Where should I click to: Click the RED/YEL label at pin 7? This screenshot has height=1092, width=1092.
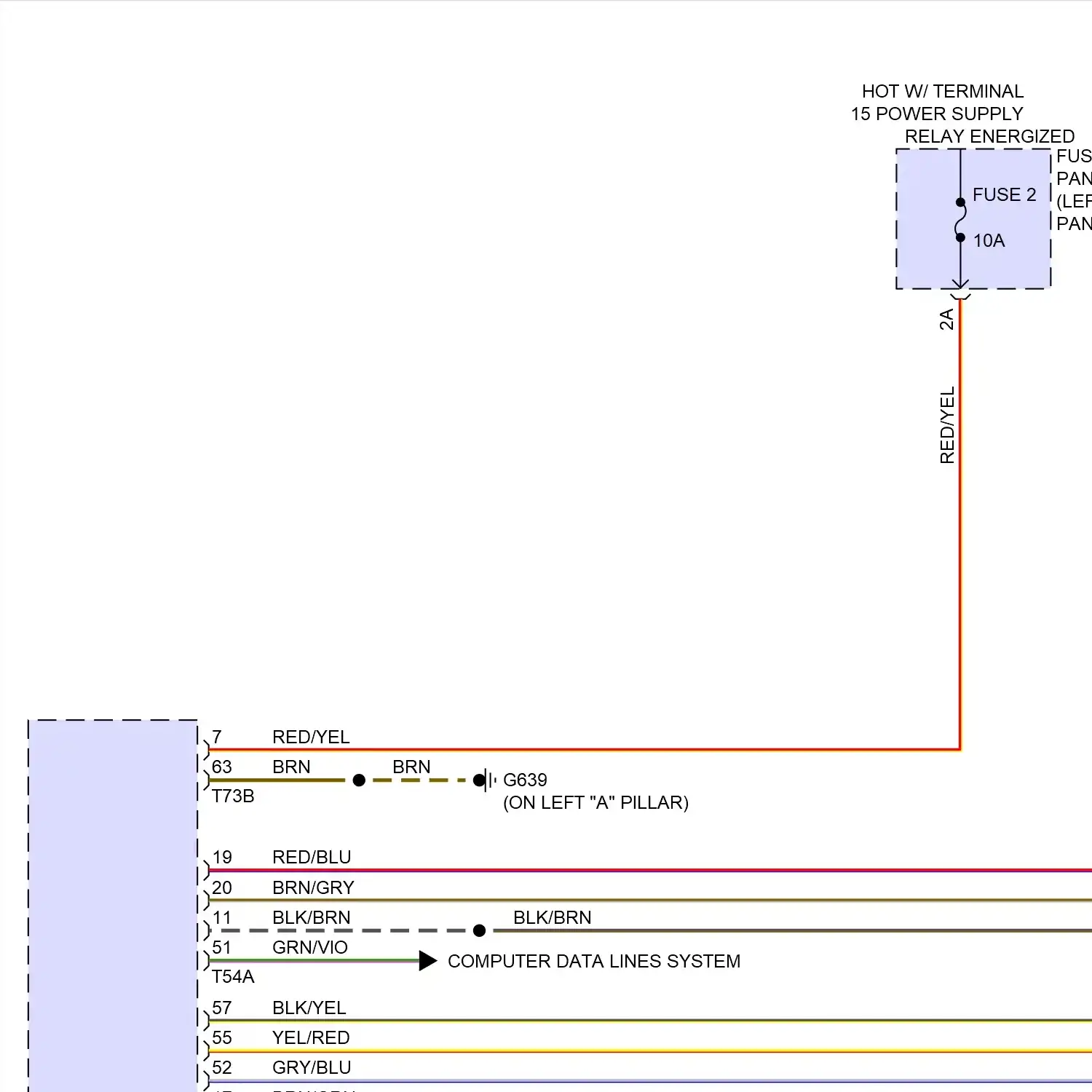tap(311, 737)
